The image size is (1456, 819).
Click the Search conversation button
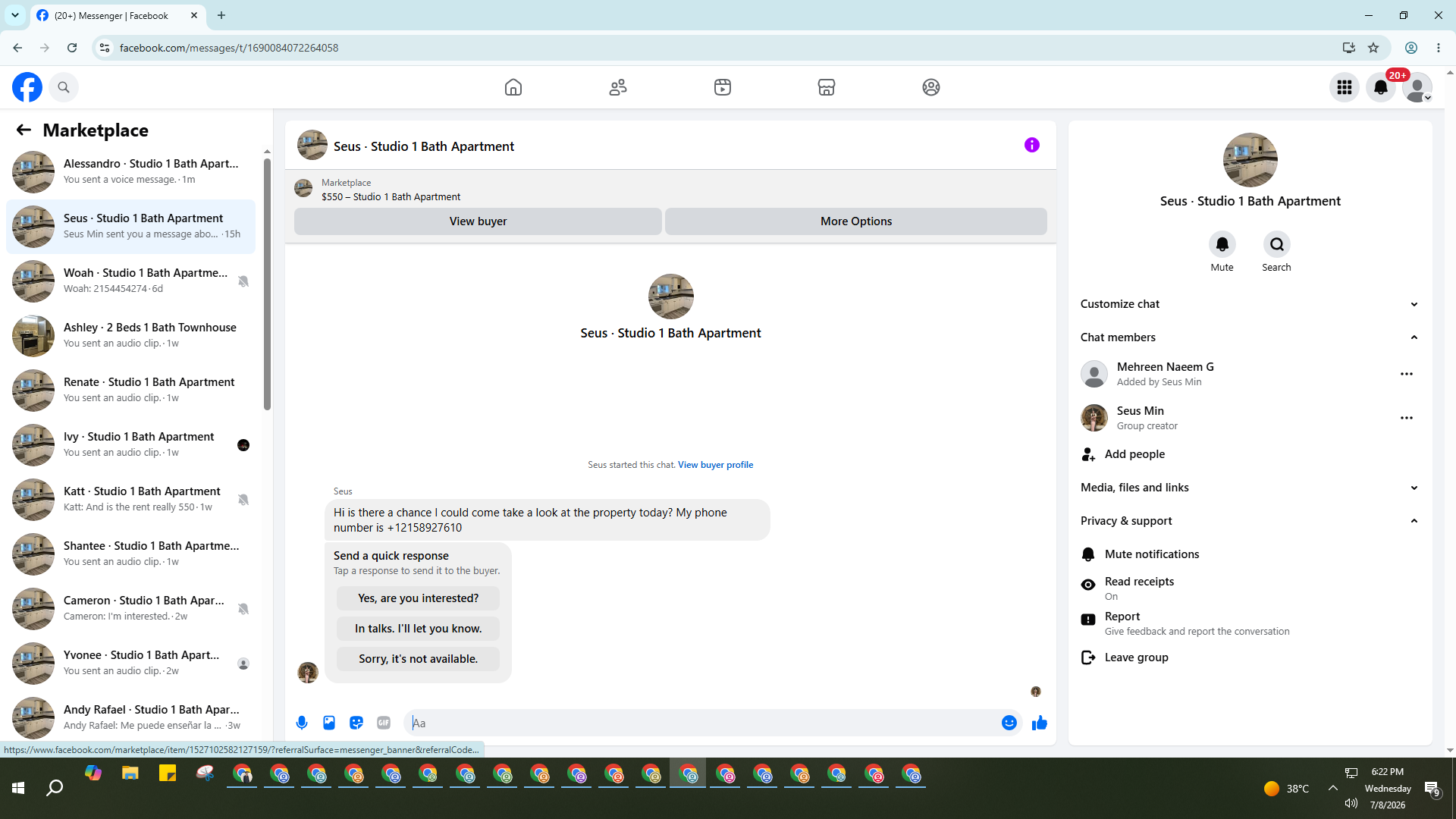[1277, 244]
